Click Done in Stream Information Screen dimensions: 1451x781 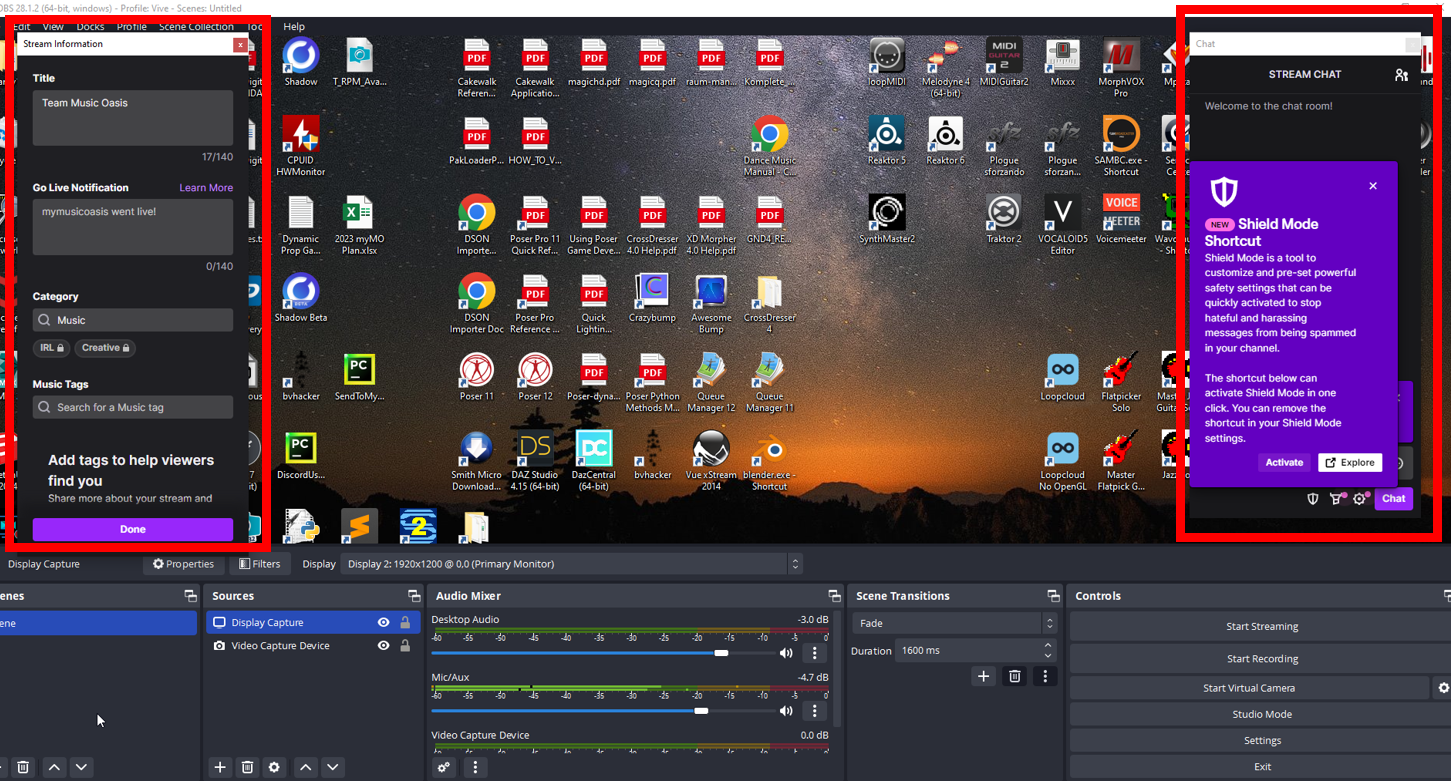(133, 529)
